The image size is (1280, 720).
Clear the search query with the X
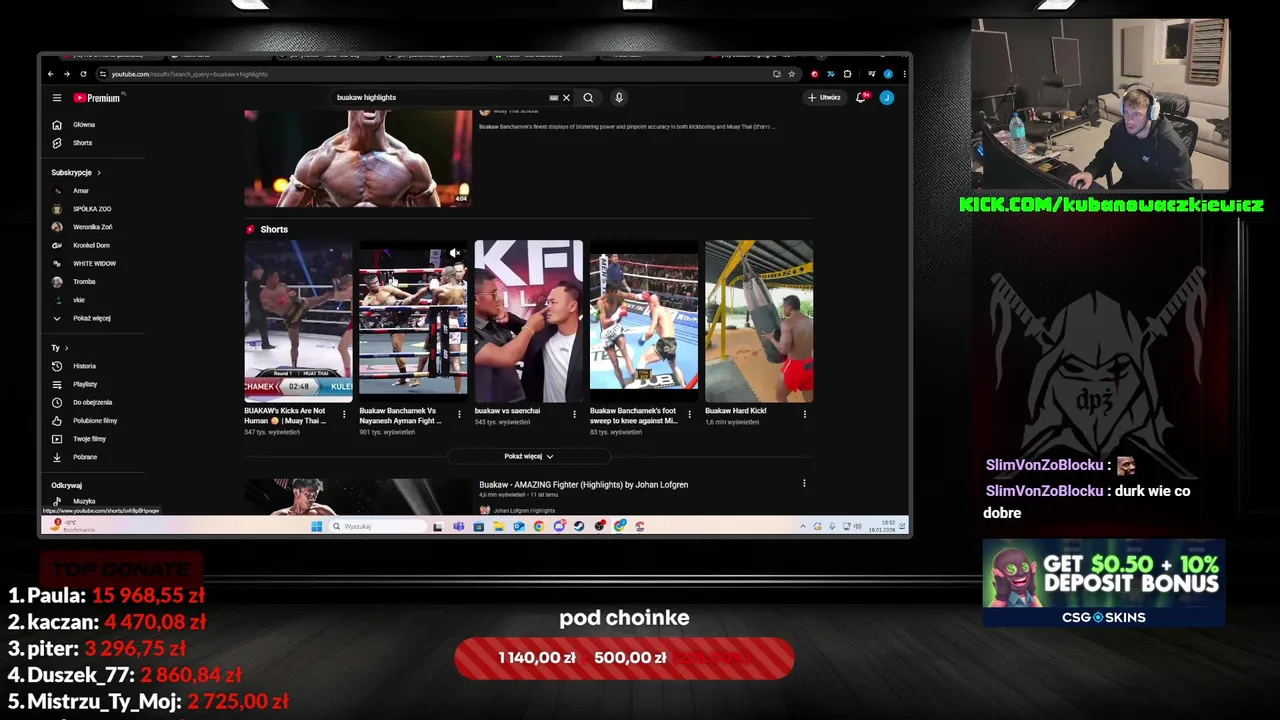coord(566,98)
